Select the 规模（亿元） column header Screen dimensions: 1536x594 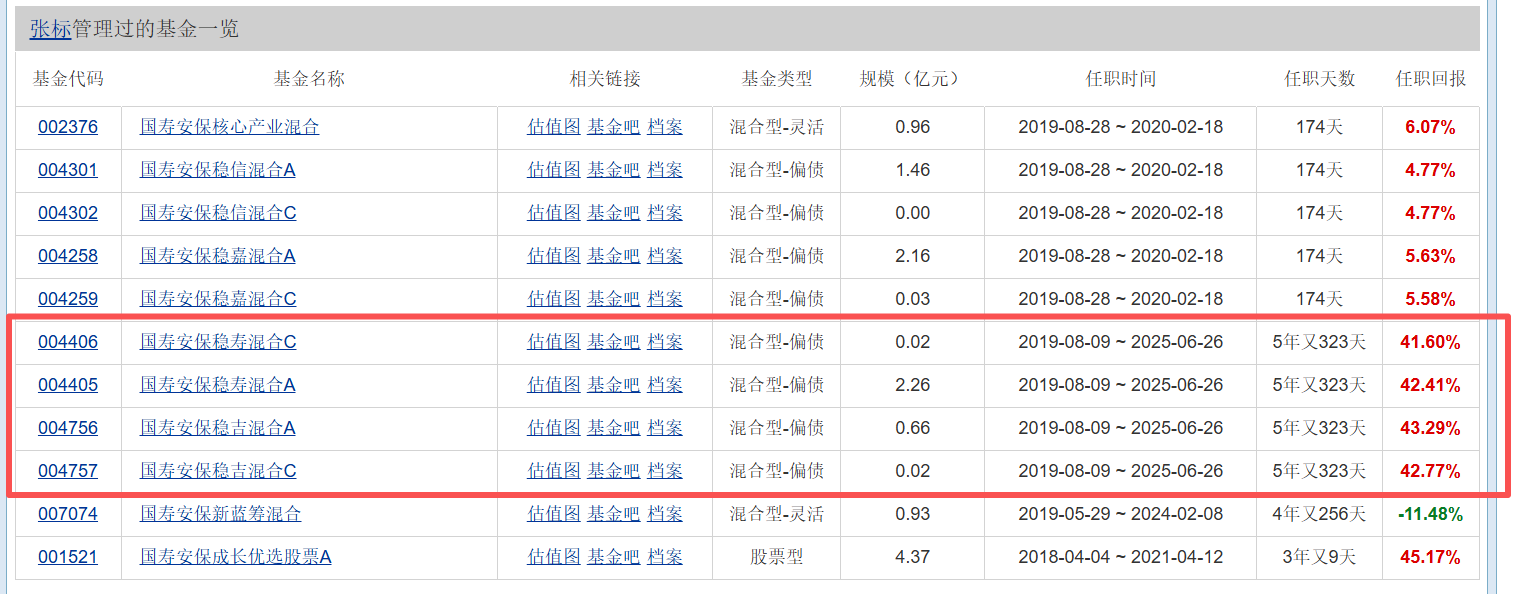(x=911, y=79)
